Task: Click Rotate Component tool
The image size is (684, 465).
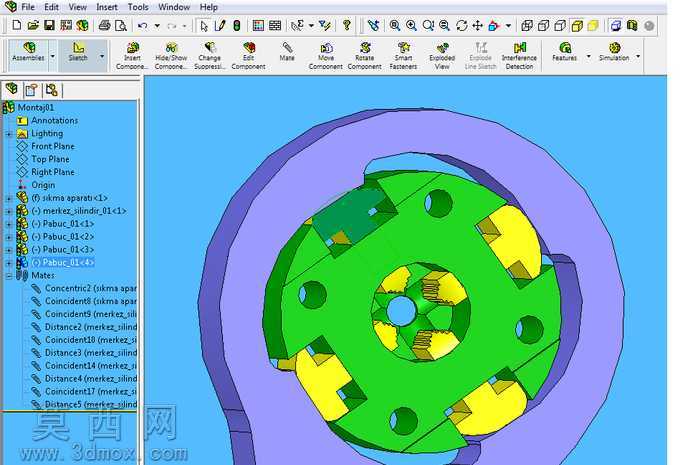Action: 365,56
